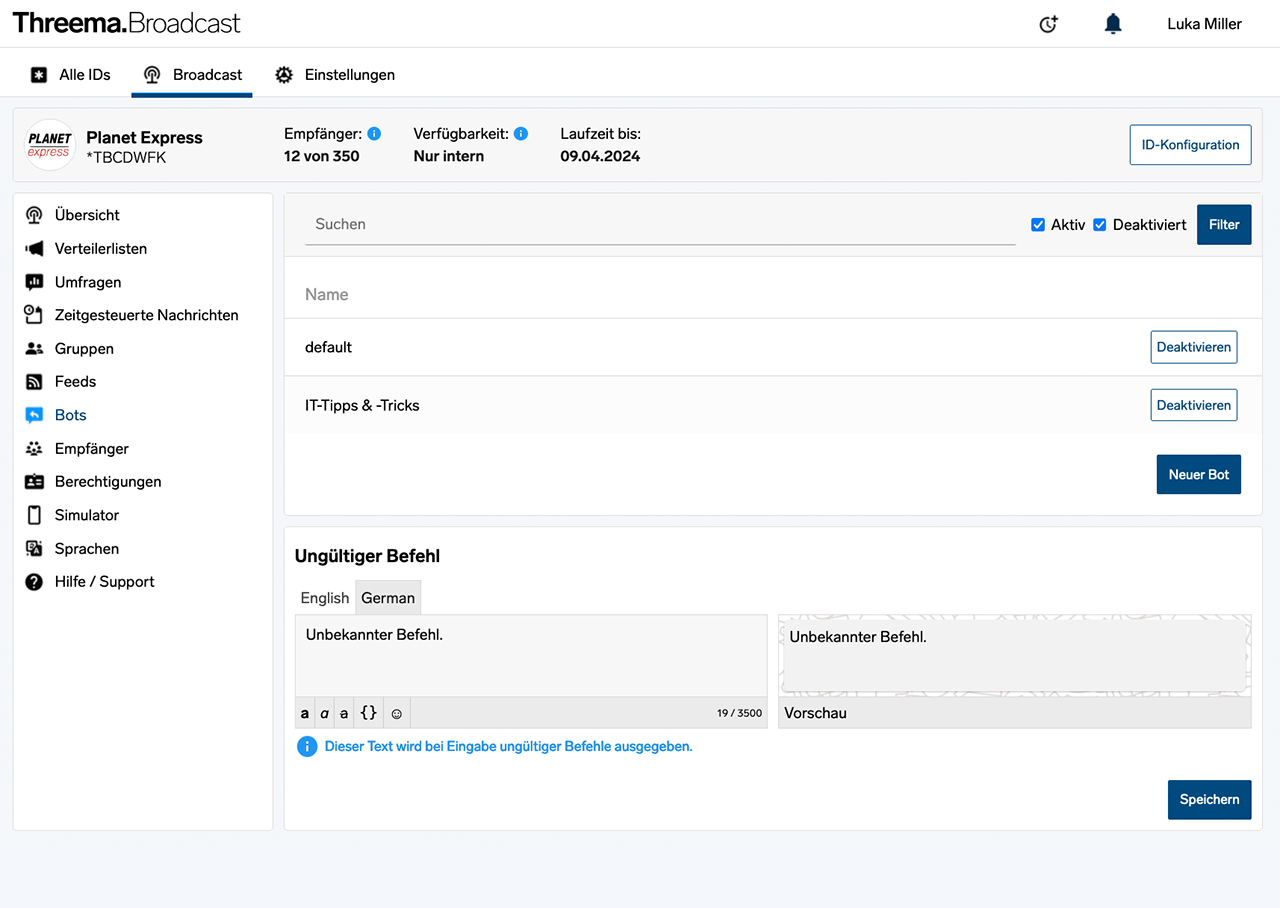Click the Planet Express ID name
The height and width of the screenshot is (908, 1280).
(x=145, y=138)
